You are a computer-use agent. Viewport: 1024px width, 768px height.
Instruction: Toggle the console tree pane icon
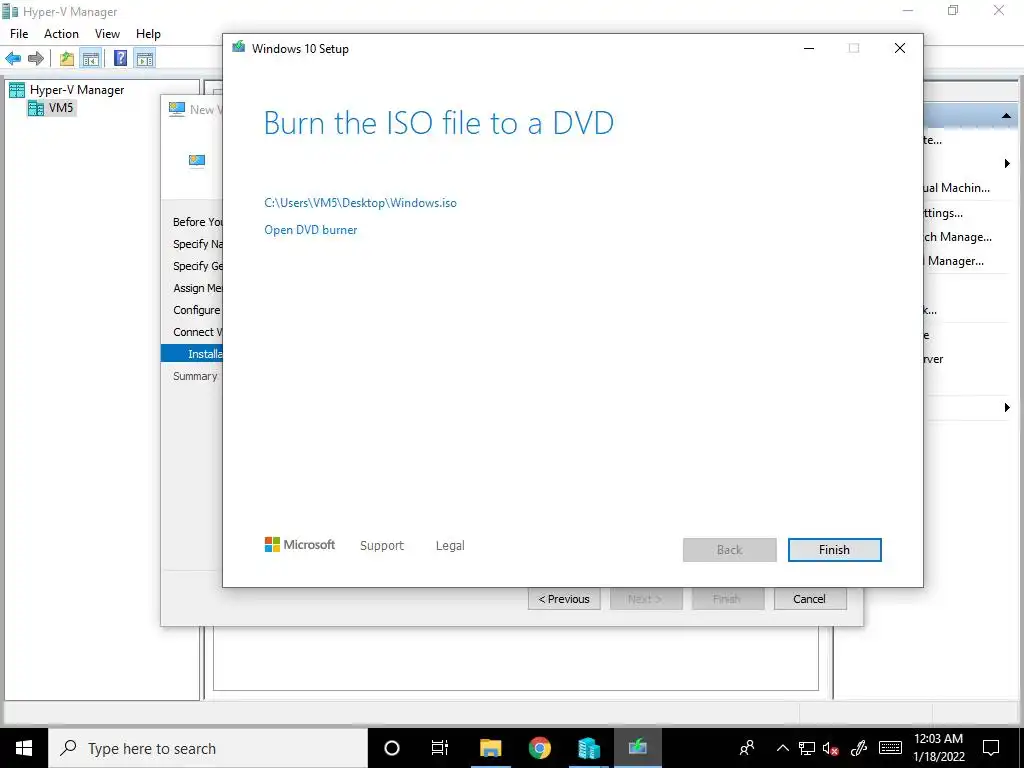(x=91, y=59)
